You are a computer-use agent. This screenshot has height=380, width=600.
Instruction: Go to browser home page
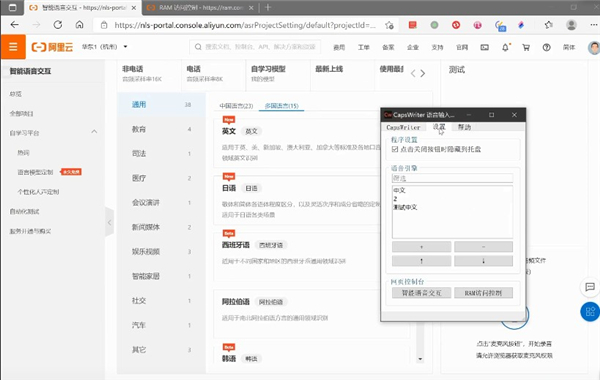(x=79, y=25)
